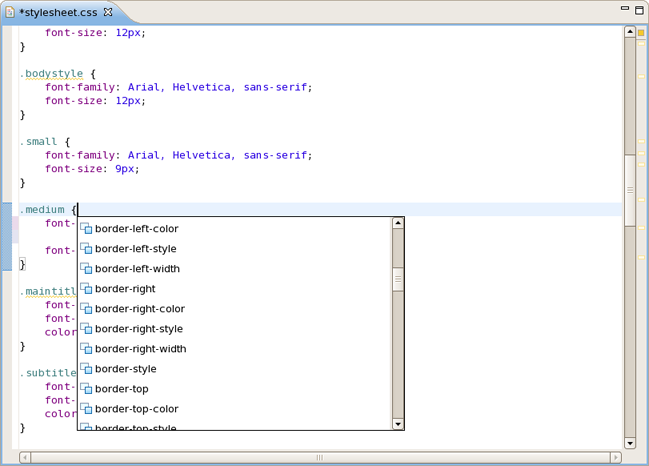Viewport: 649px width, 466px height.
Task: Click the property icon beside border-top-color
Action: (86, 408)
